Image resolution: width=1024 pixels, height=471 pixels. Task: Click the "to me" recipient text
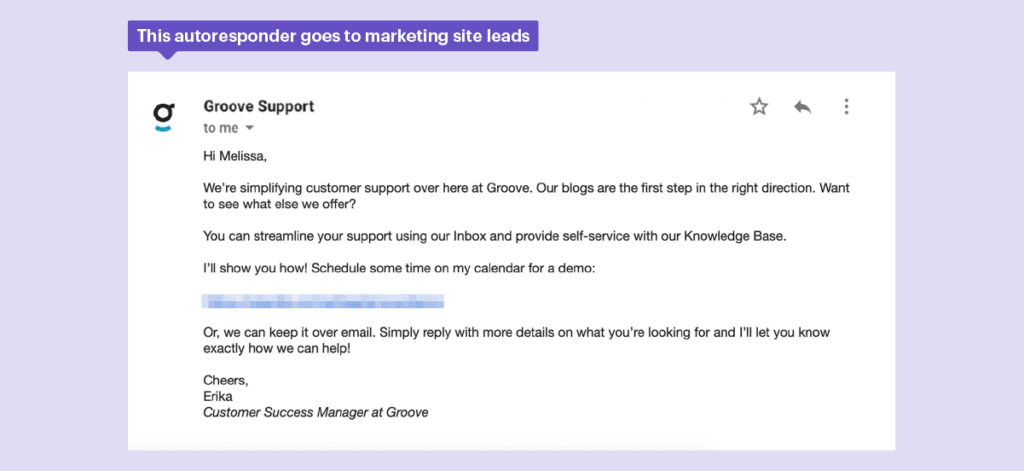click(220, 128)
